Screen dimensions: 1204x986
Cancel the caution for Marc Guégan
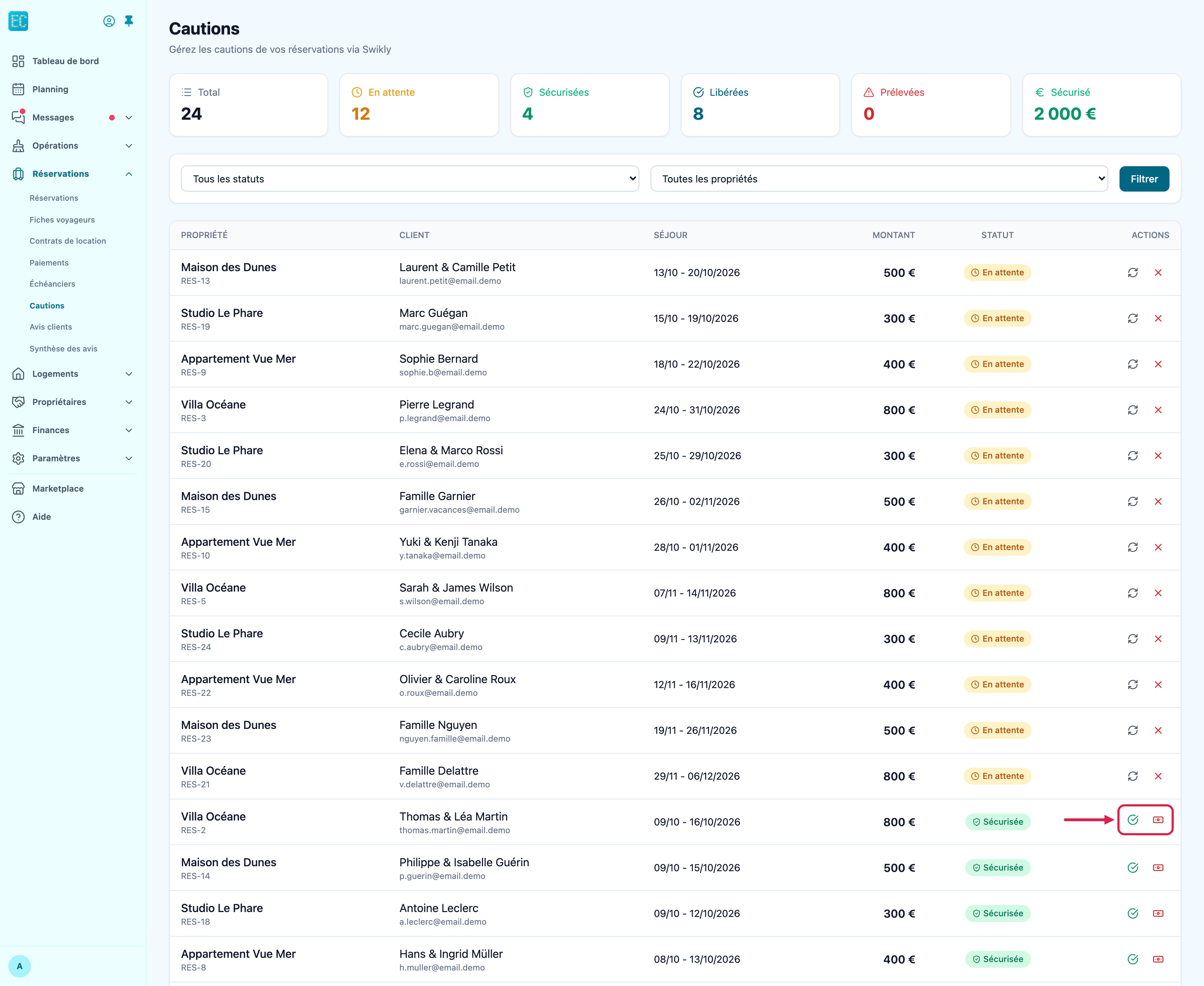pos(1158,319)
